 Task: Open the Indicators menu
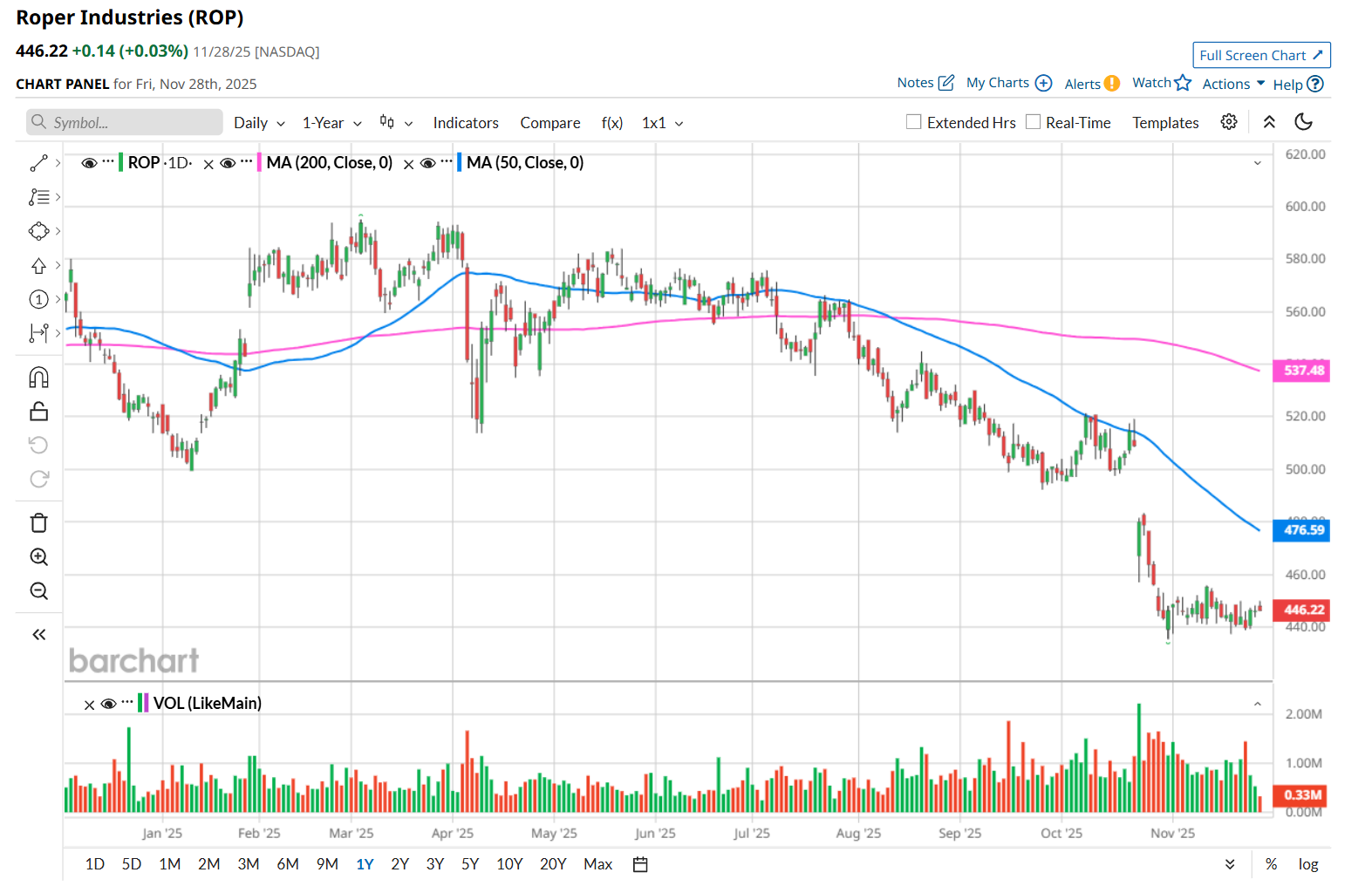point(466,123)
